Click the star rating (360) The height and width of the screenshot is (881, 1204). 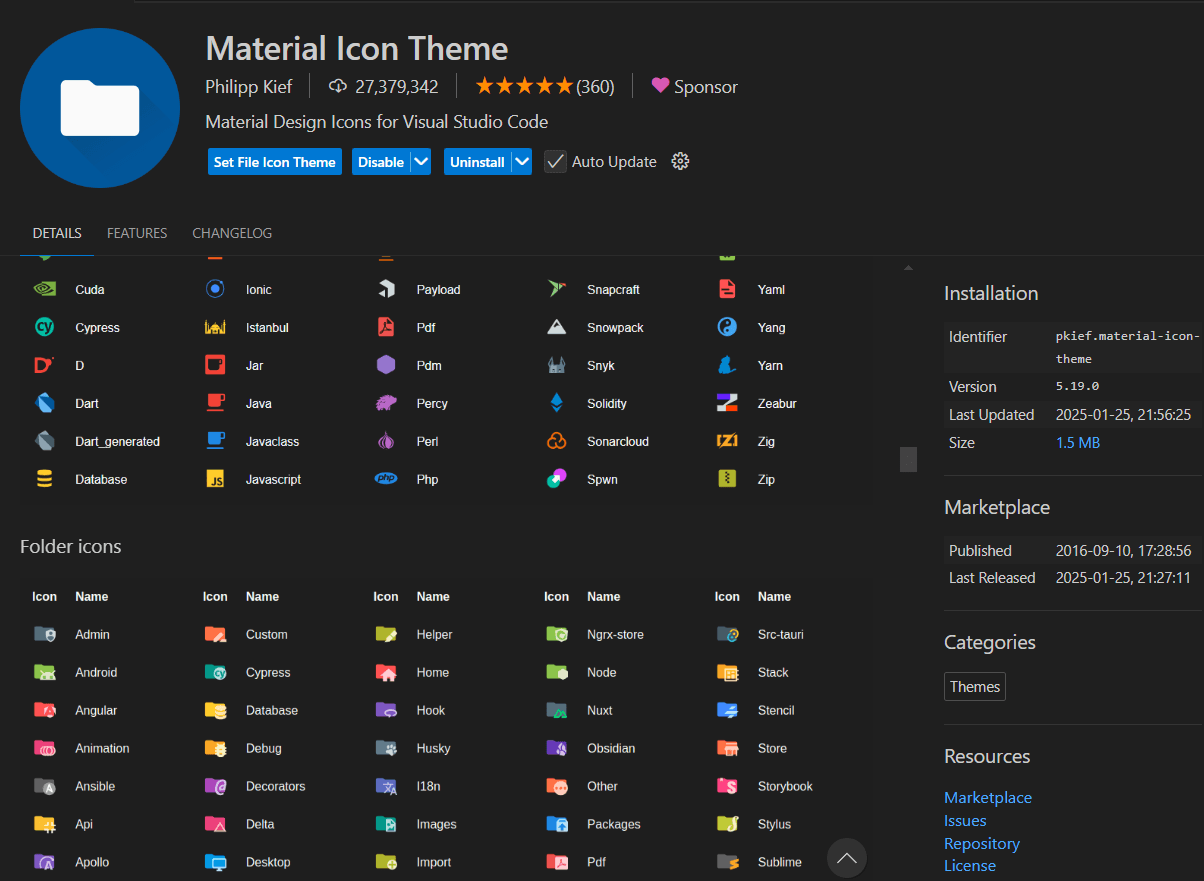pyautogui.click(x=545, y=87)
